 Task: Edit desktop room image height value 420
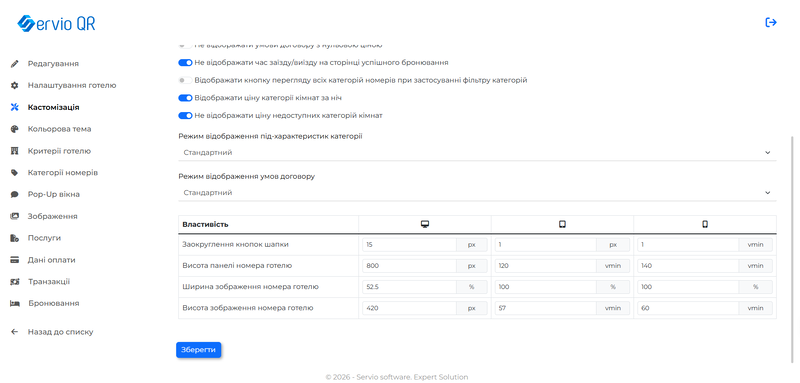(409, 308)
